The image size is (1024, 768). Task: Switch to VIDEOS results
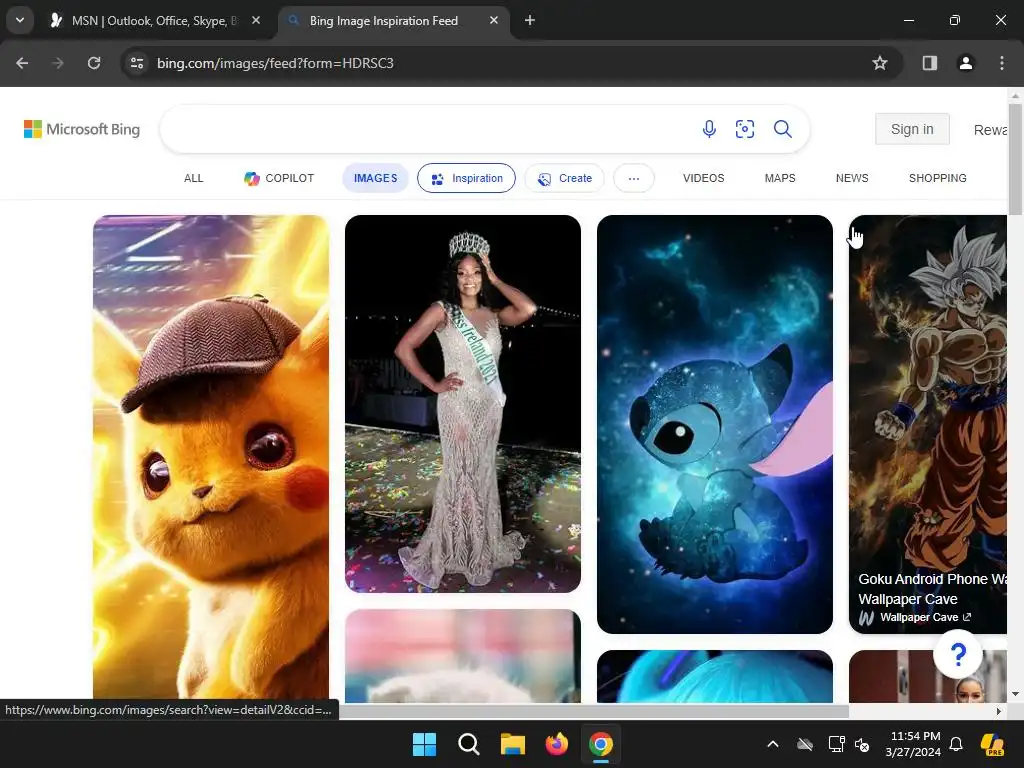(703, 178)
